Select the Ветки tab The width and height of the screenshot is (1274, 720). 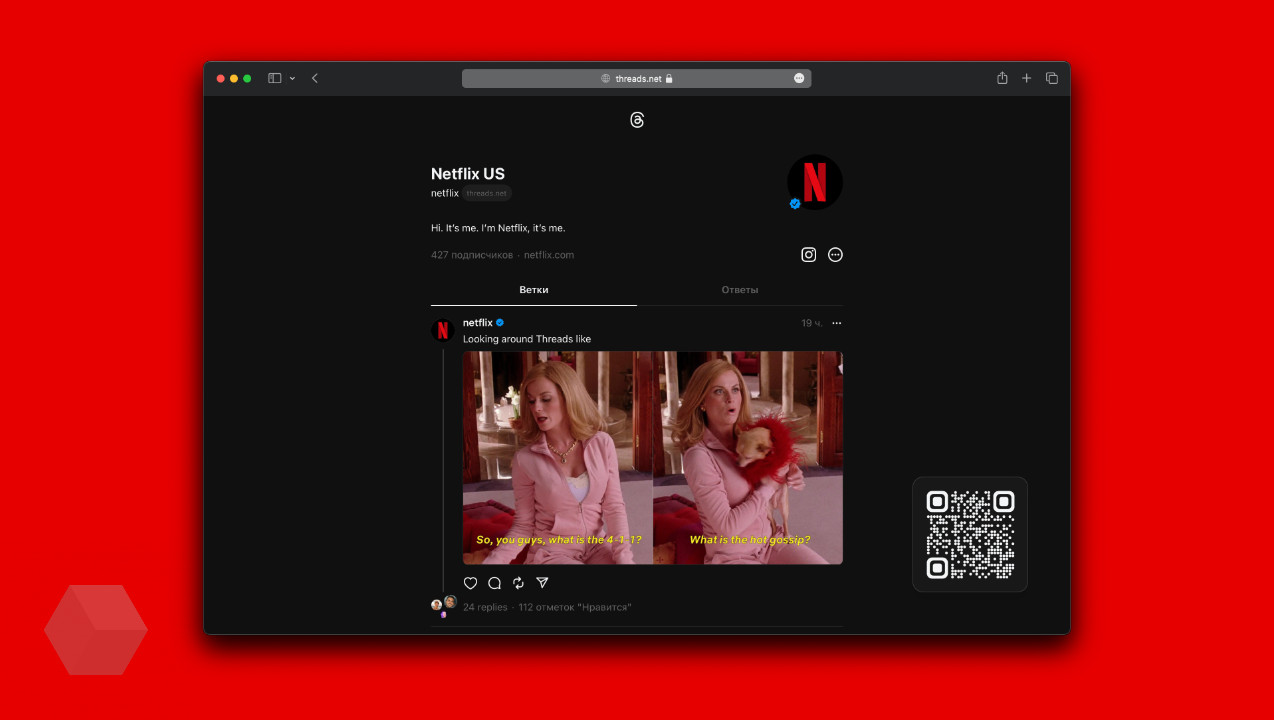(533, 290)
